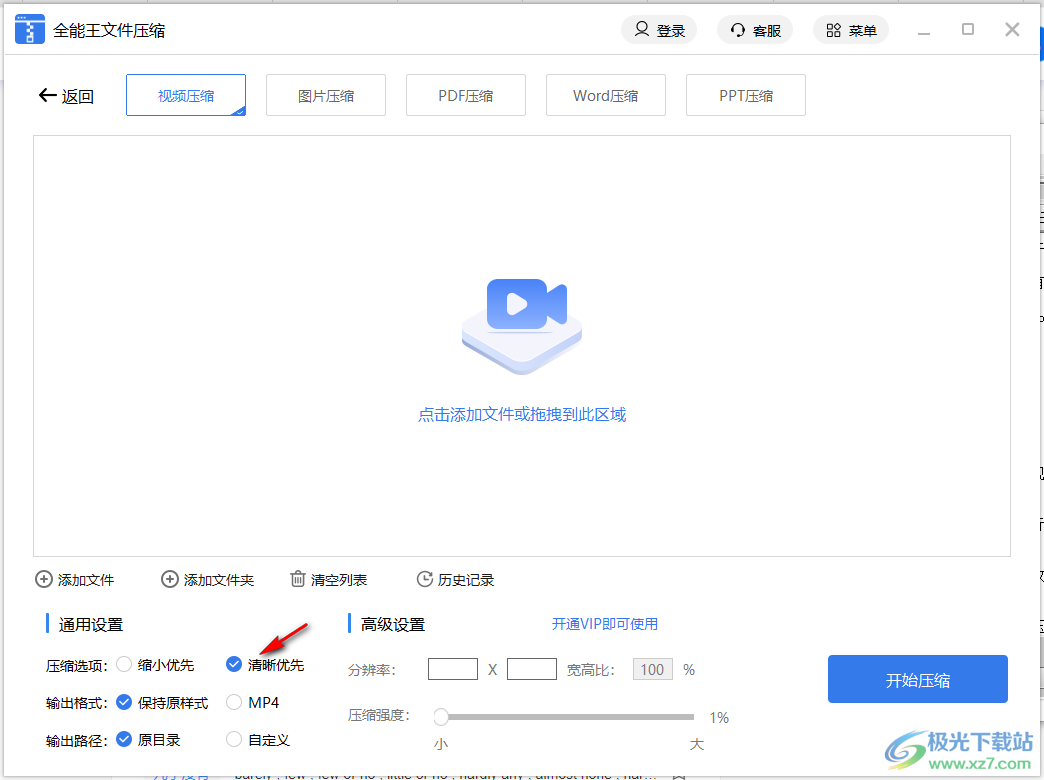Open the PPT压缩 tab
Screen dimensions: 1044x780
tap(746, 95)
